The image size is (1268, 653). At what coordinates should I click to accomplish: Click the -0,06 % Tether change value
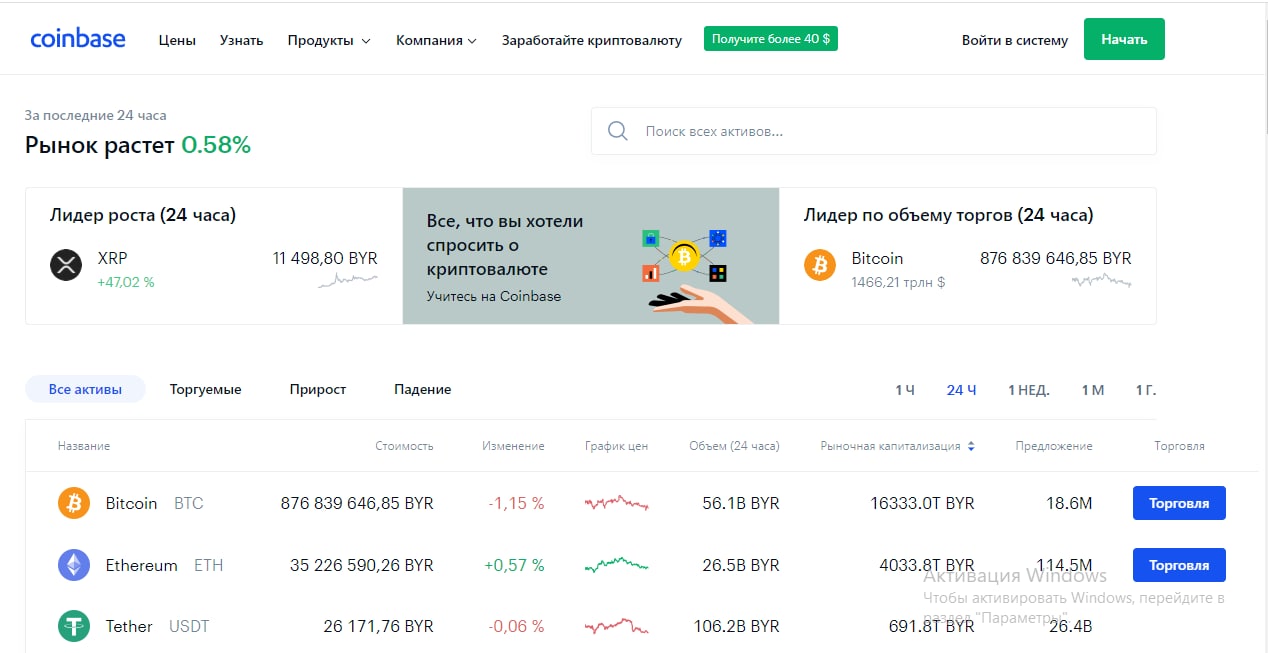(516, 626)
